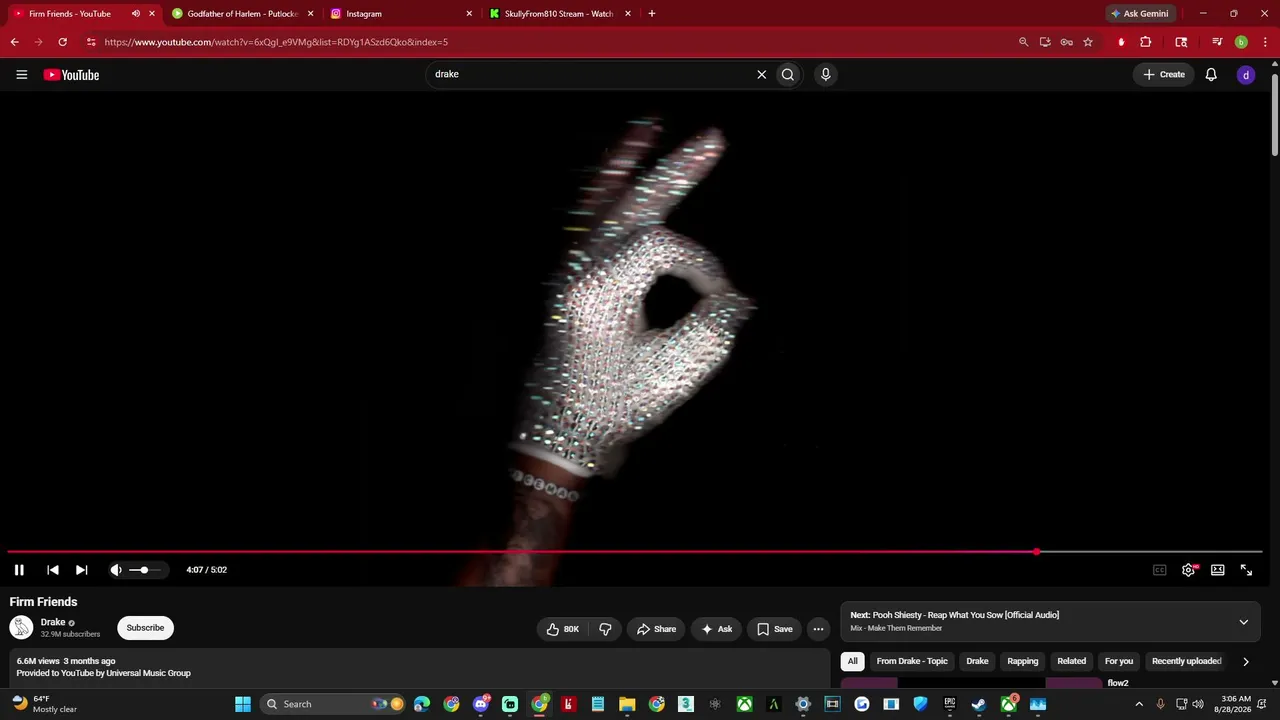Ask about this video
This screenshot has width=1280, height=720.
716,629
